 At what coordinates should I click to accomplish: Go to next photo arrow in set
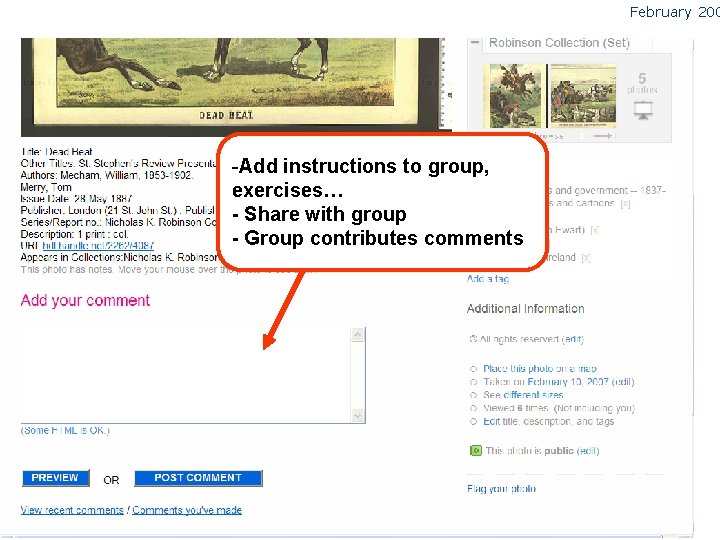point(602,136)
